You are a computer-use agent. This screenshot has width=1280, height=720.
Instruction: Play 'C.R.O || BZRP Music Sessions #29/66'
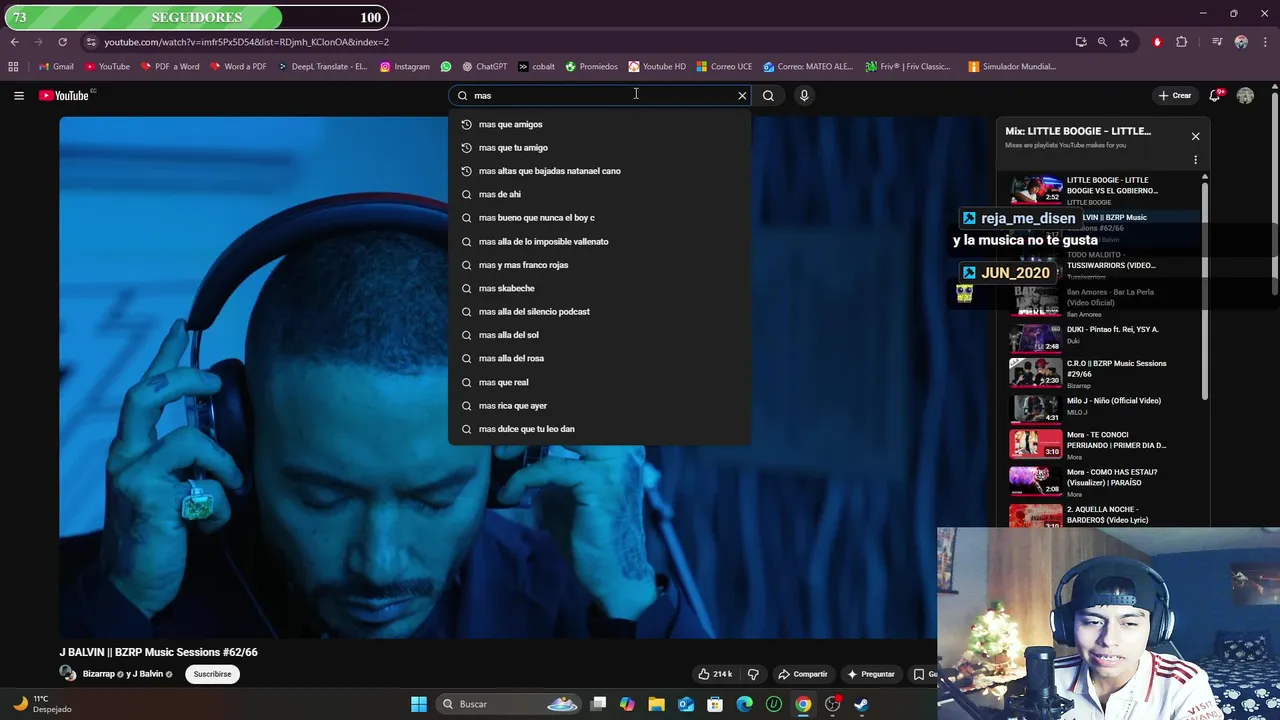[x=1100, y=373]
